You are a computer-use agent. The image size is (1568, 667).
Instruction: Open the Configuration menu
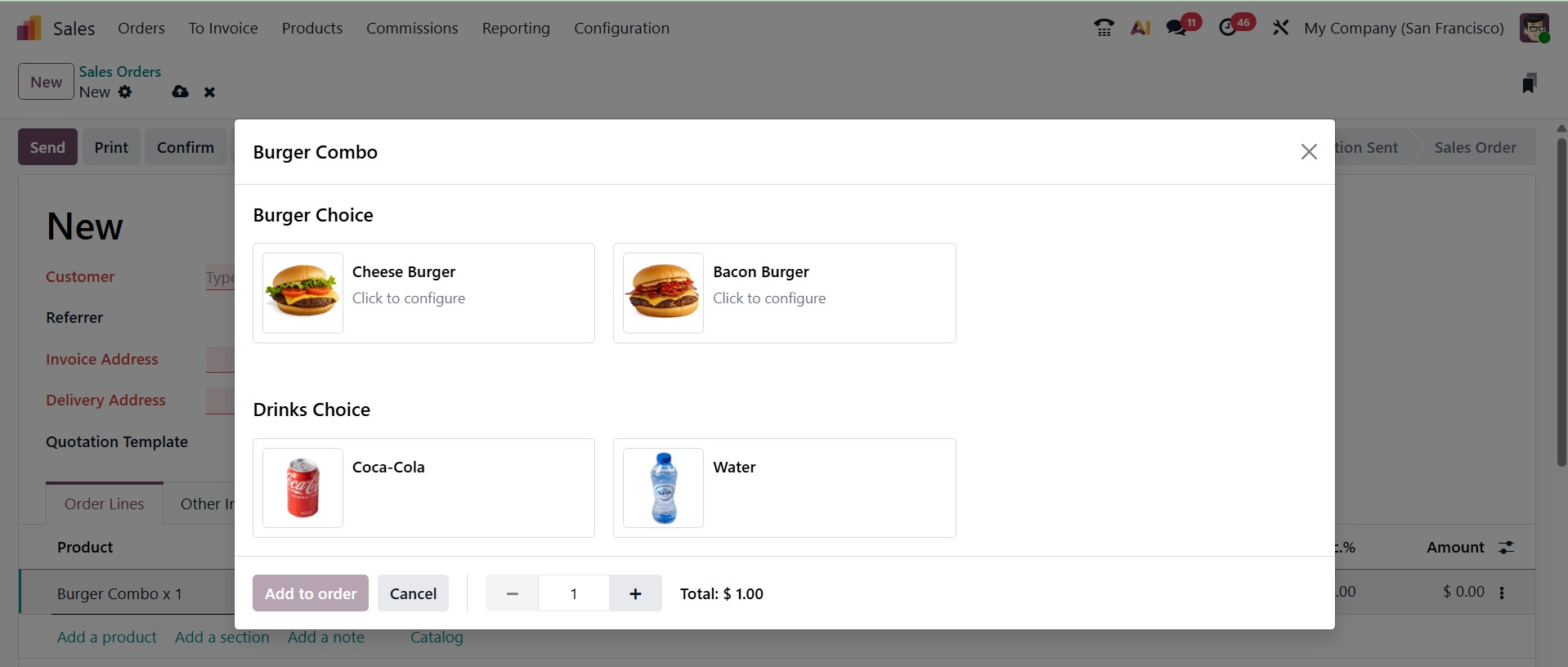621,28
